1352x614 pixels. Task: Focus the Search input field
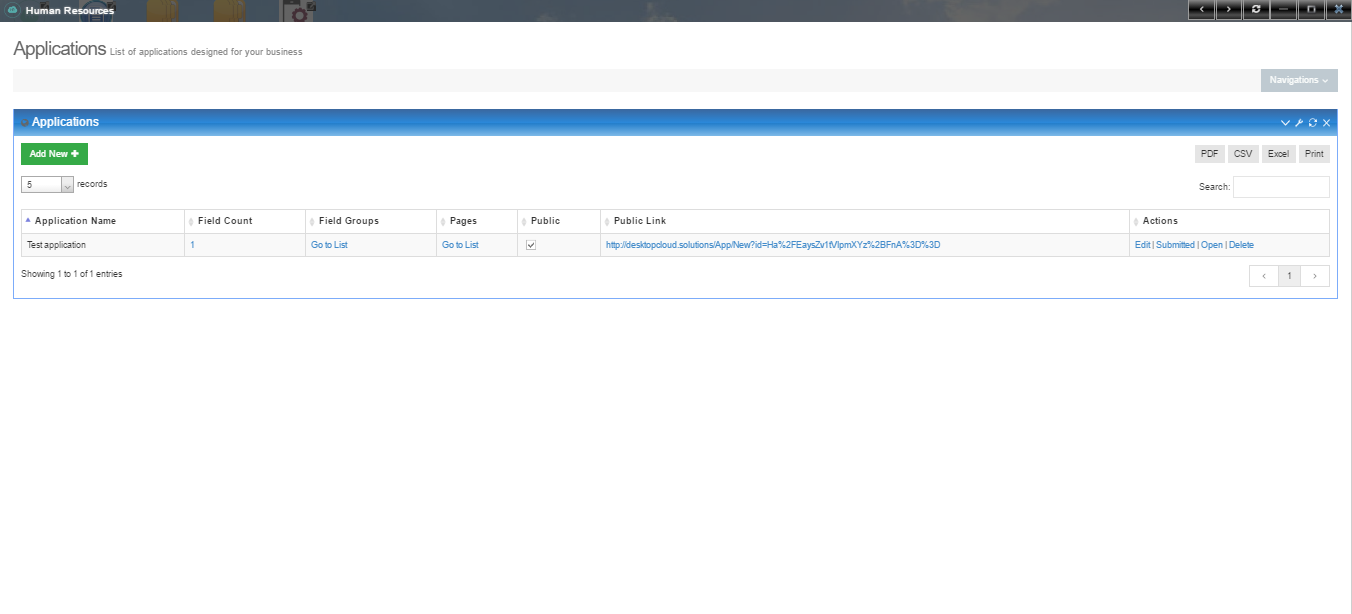click(1281, 187)
